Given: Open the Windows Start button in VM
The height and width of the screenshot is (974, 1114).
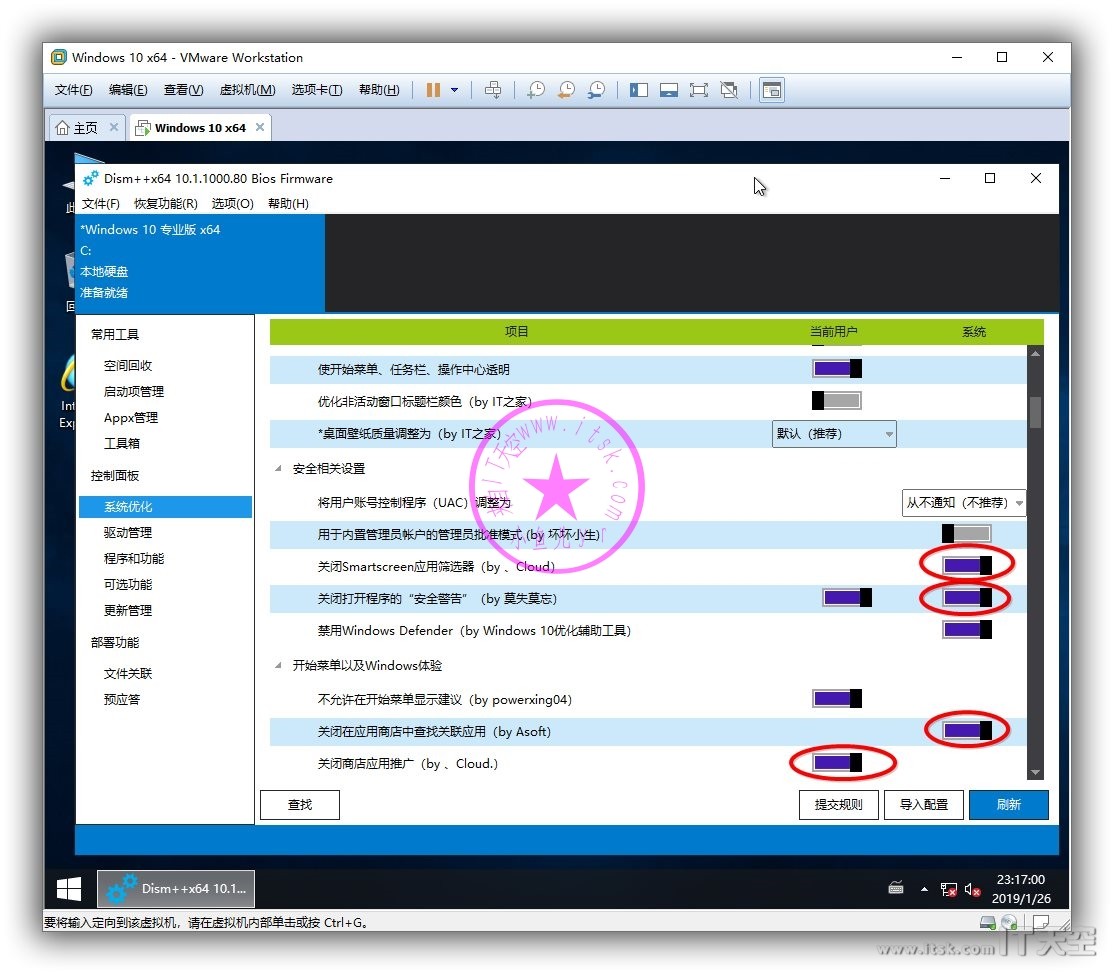Looking at the screenshot, I should point(69,889).
